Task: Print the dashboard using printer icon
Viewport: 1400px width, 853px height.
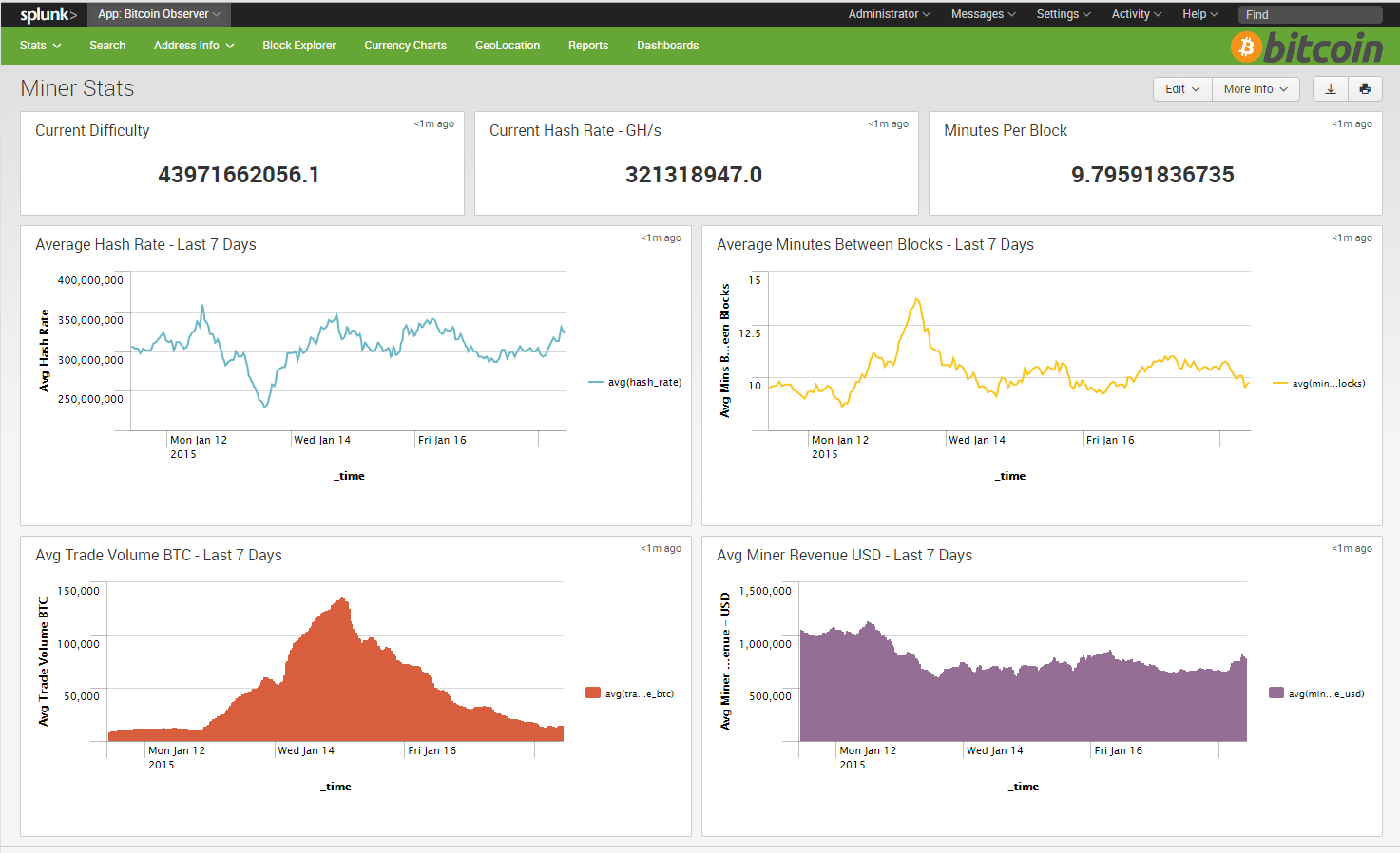Action: point(1365,88)
